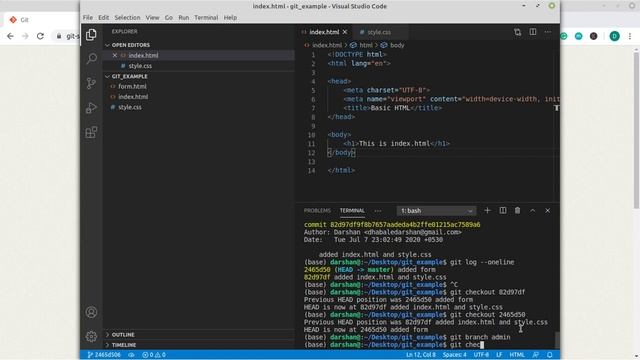Click HTML language mode status entry
The width and height of the screenshot is (640, 360).
517,355
